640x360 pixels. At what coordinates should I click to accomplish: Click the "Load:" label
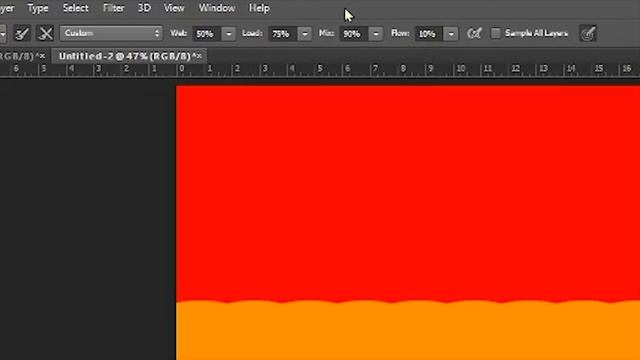252,33
